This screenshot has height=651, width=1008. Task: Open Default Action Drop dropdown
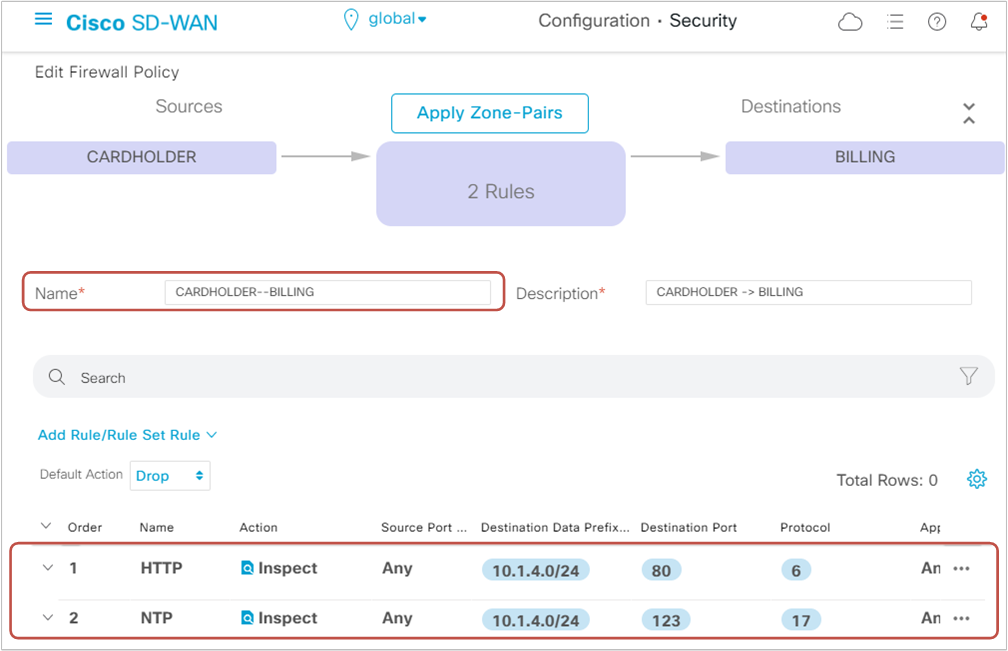[x=171, y=476]
